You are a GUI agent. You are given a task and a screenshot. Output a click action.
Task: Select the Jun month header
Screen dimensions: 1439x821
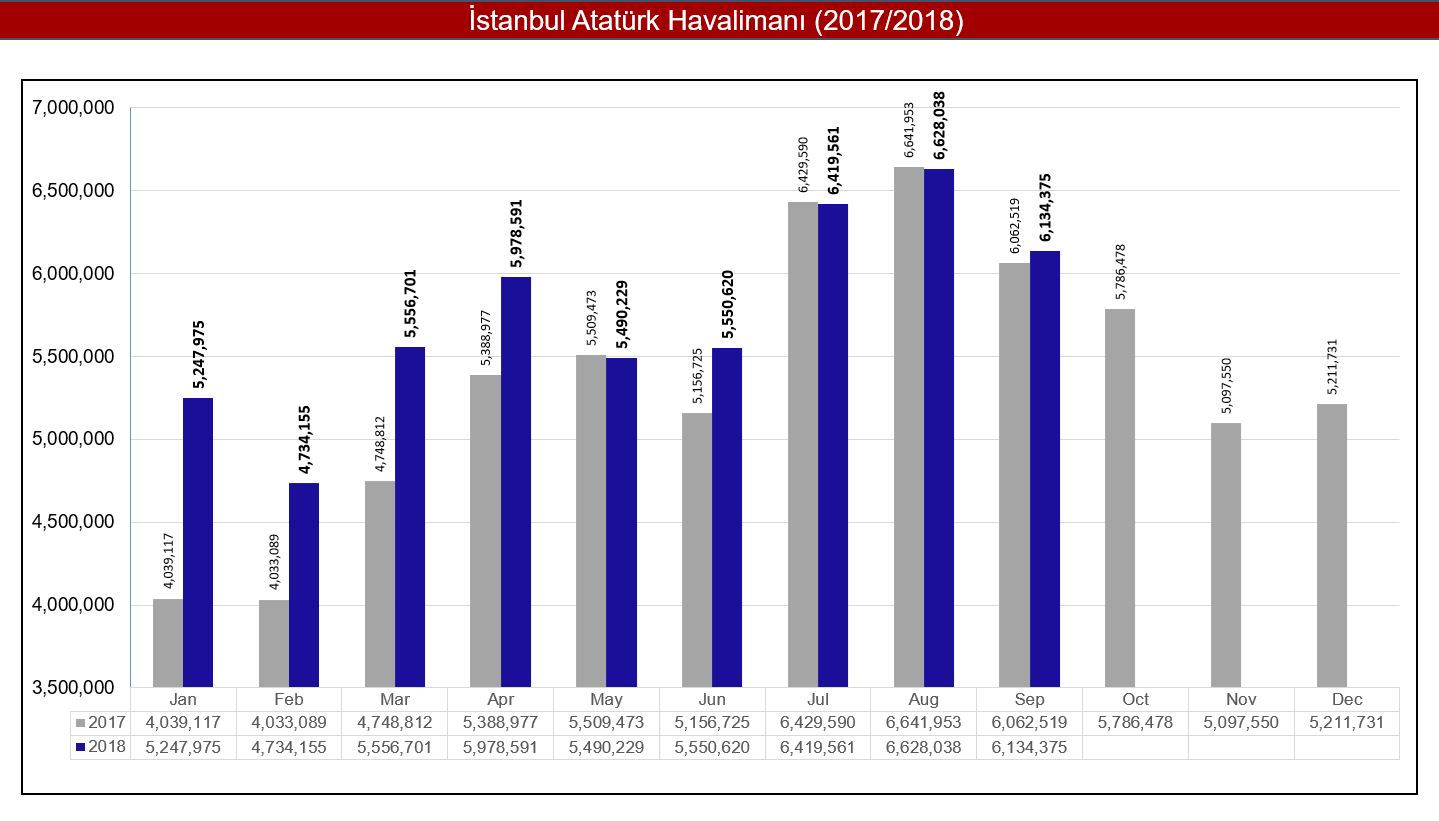tap(712, 699)
